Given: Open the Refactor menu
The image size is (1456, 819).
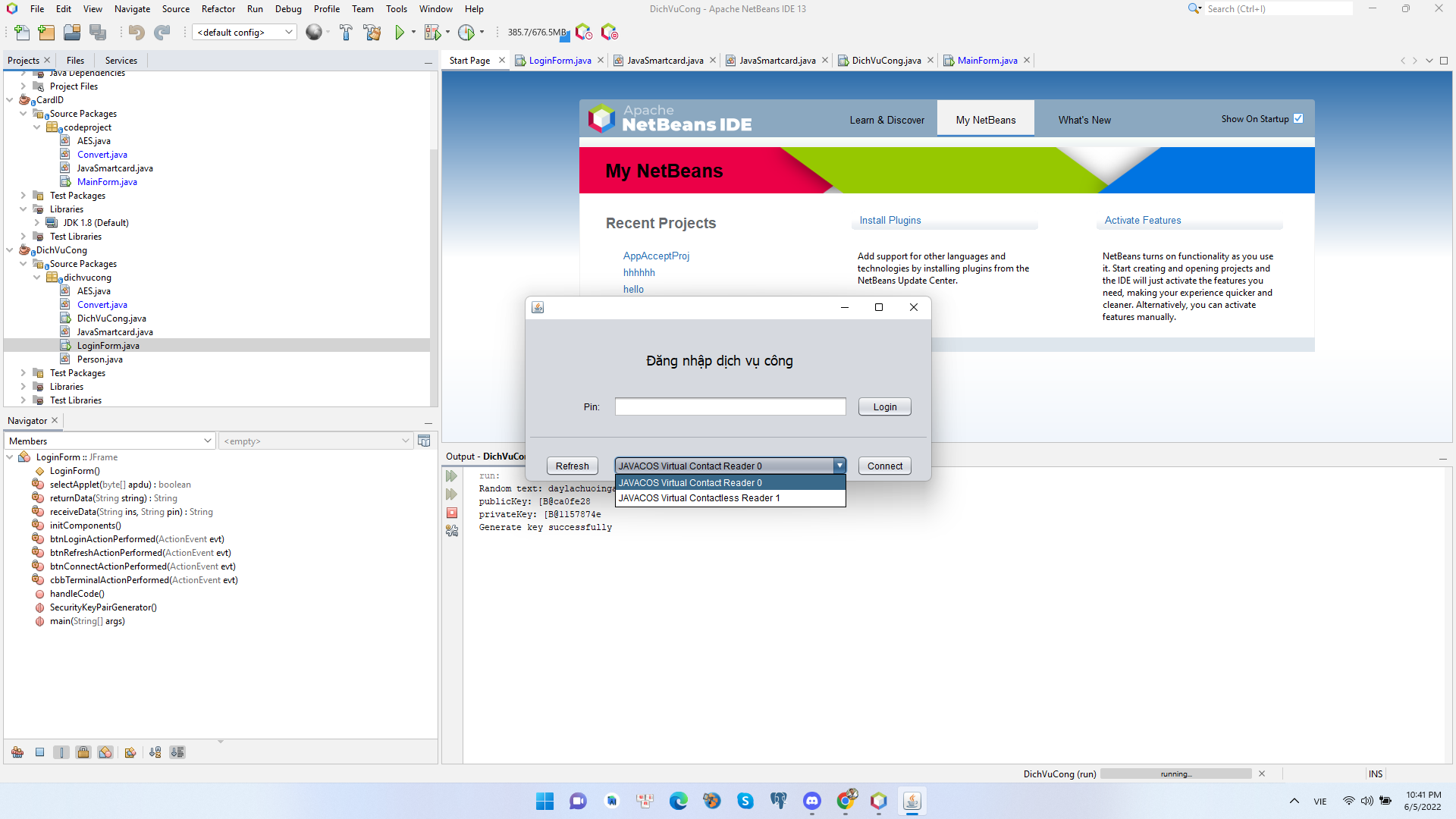Looking at the screenshot, I should 218,9.
